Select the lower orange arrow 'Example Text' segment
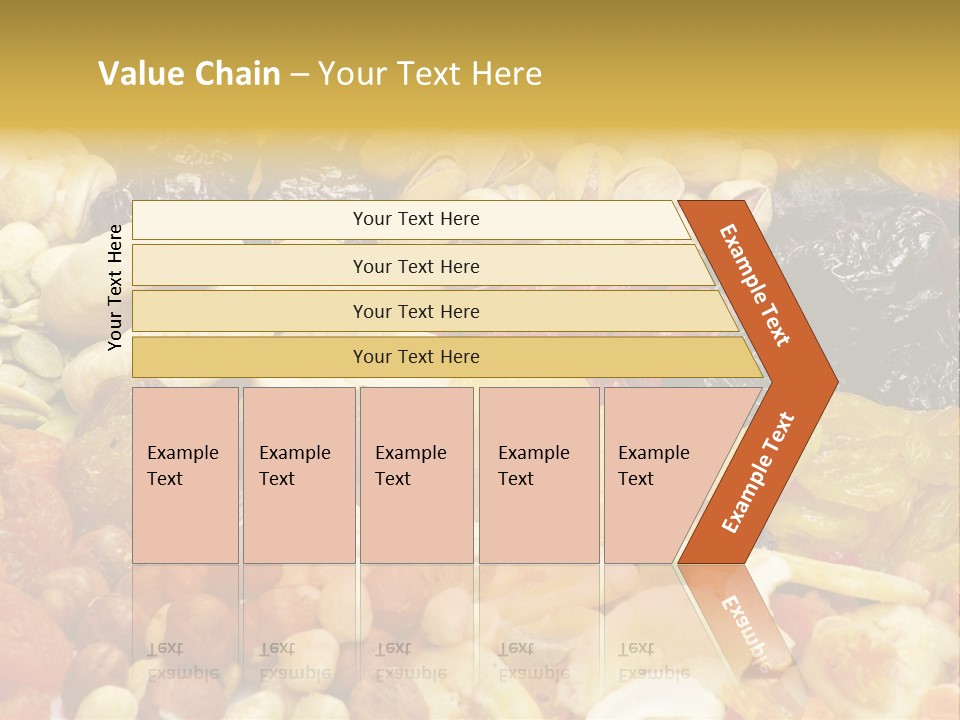Image resolution: width=960 pixels, height=720 pixels. click(757, 473)
